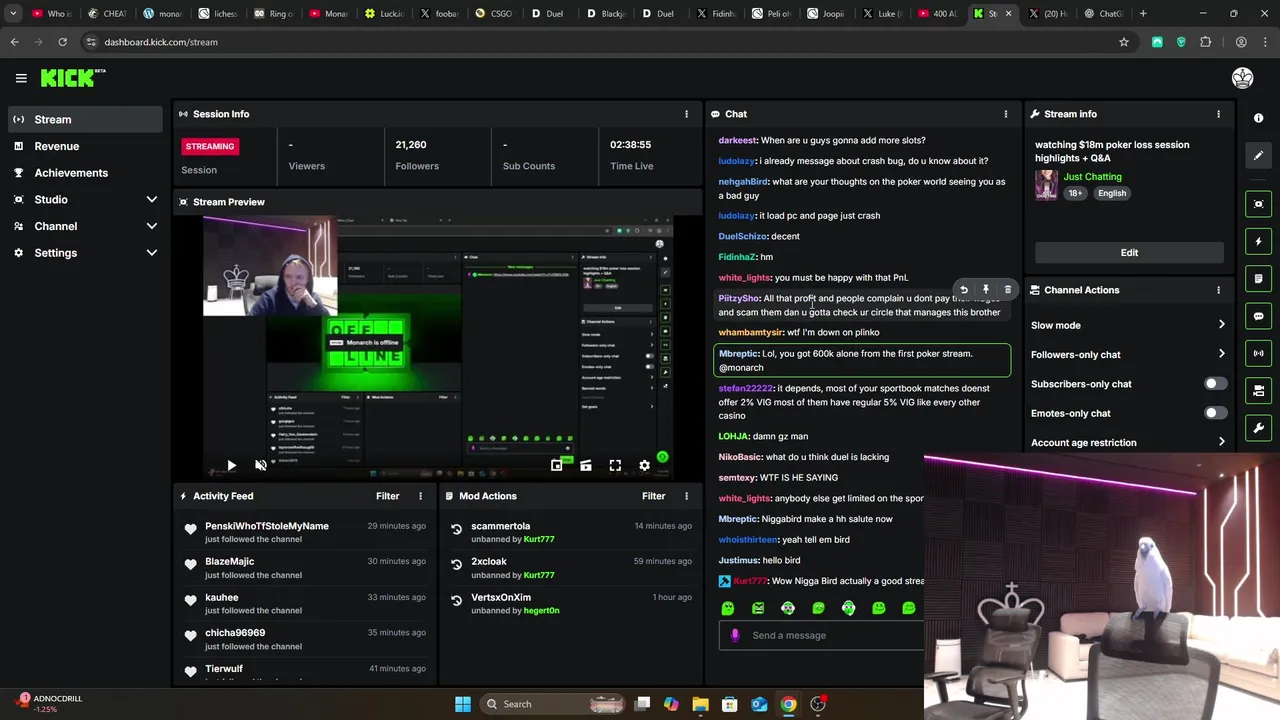This screenshot has width=1280, height=720.
Task: Go to Achievements in the sidebar
Action: point(85,173)
